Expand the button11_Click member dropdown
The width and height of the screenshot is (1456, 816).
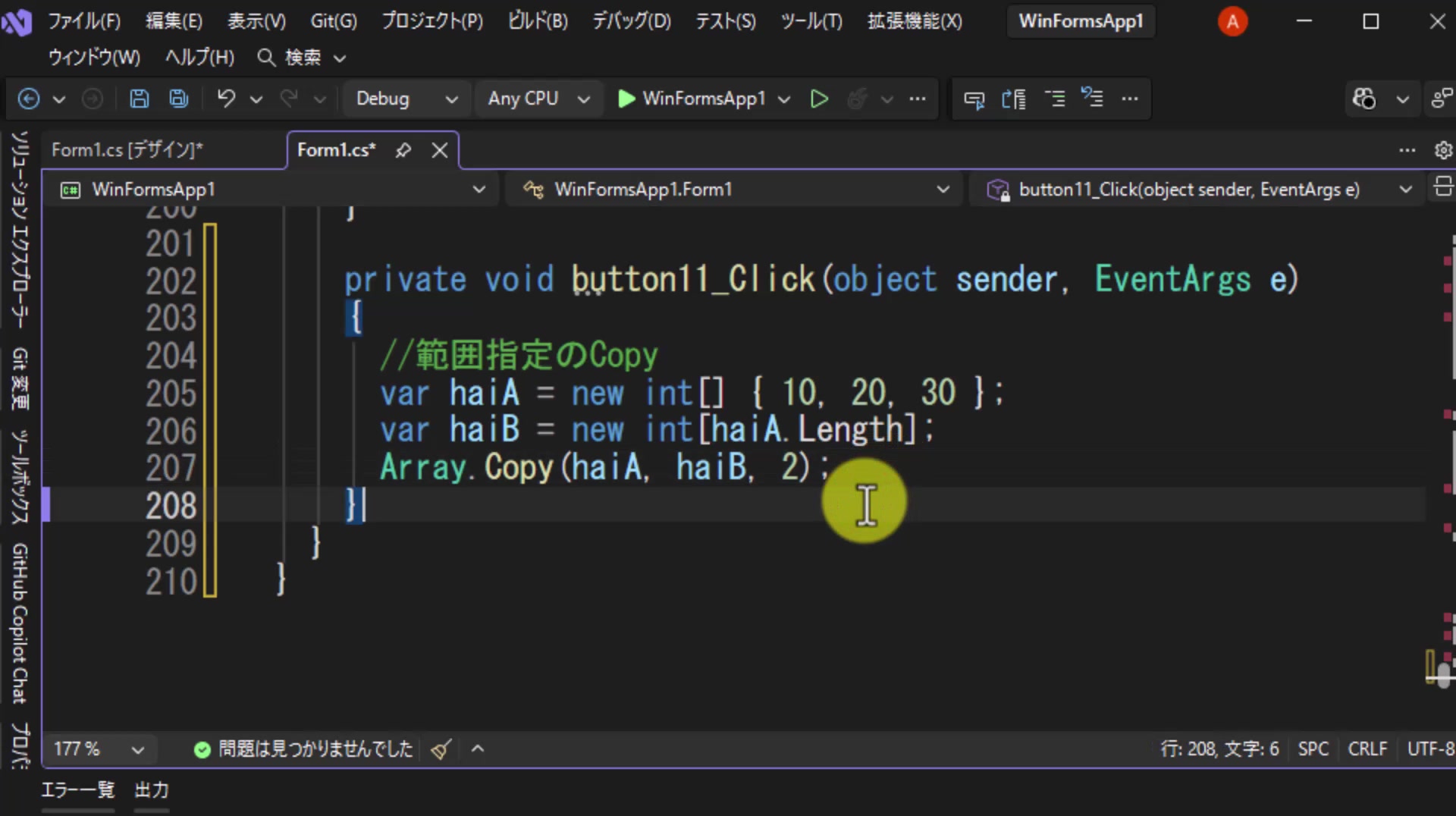click(1405, 190)
